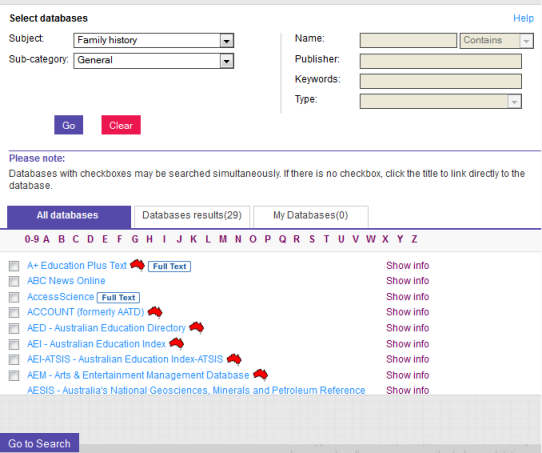Jump to letter A in alphabet index
The width and height of the screenshot is (542, 453).
tap(46, 239)
